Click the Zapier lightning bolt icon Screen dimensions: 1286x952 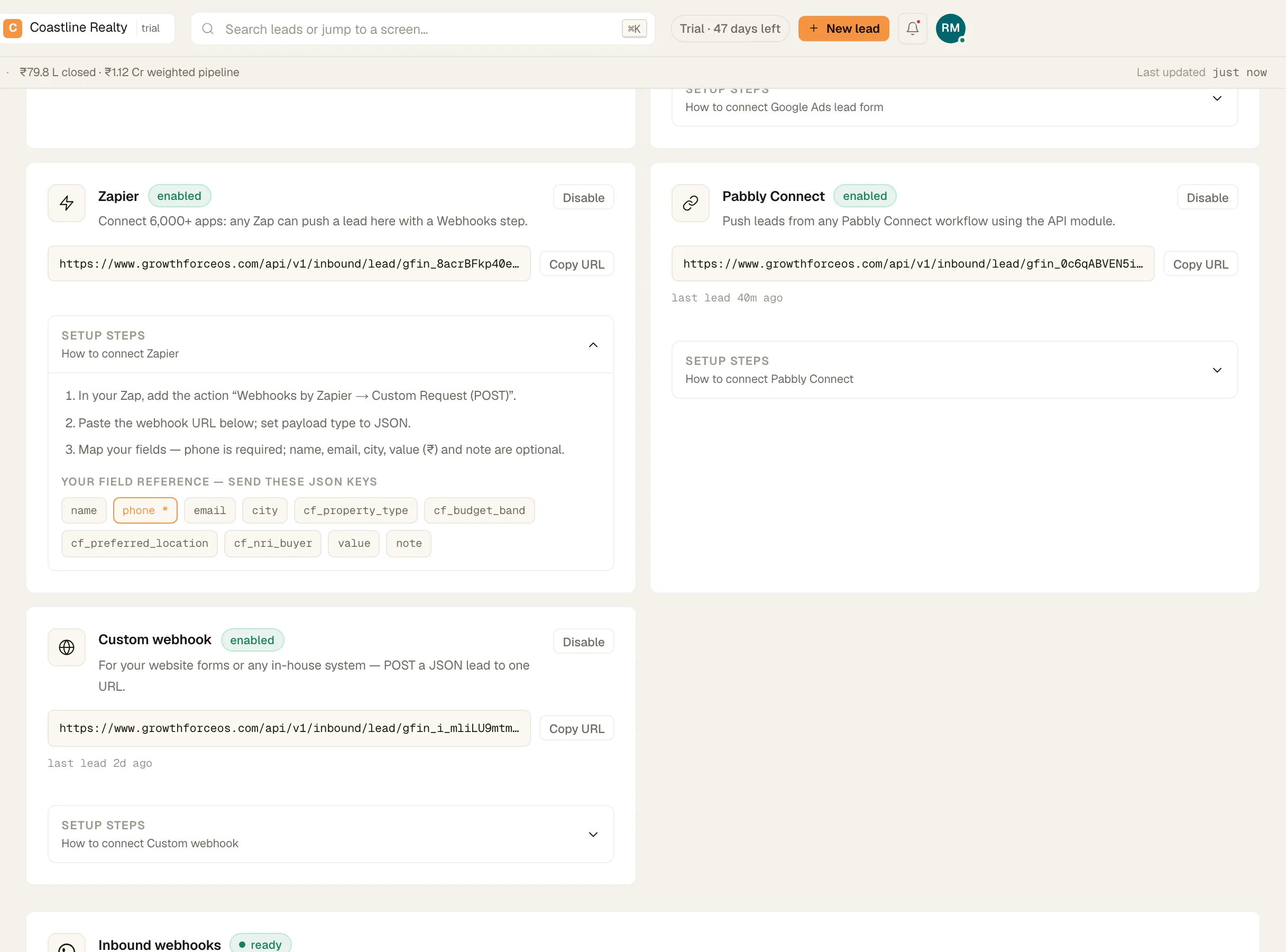(66, 203)
